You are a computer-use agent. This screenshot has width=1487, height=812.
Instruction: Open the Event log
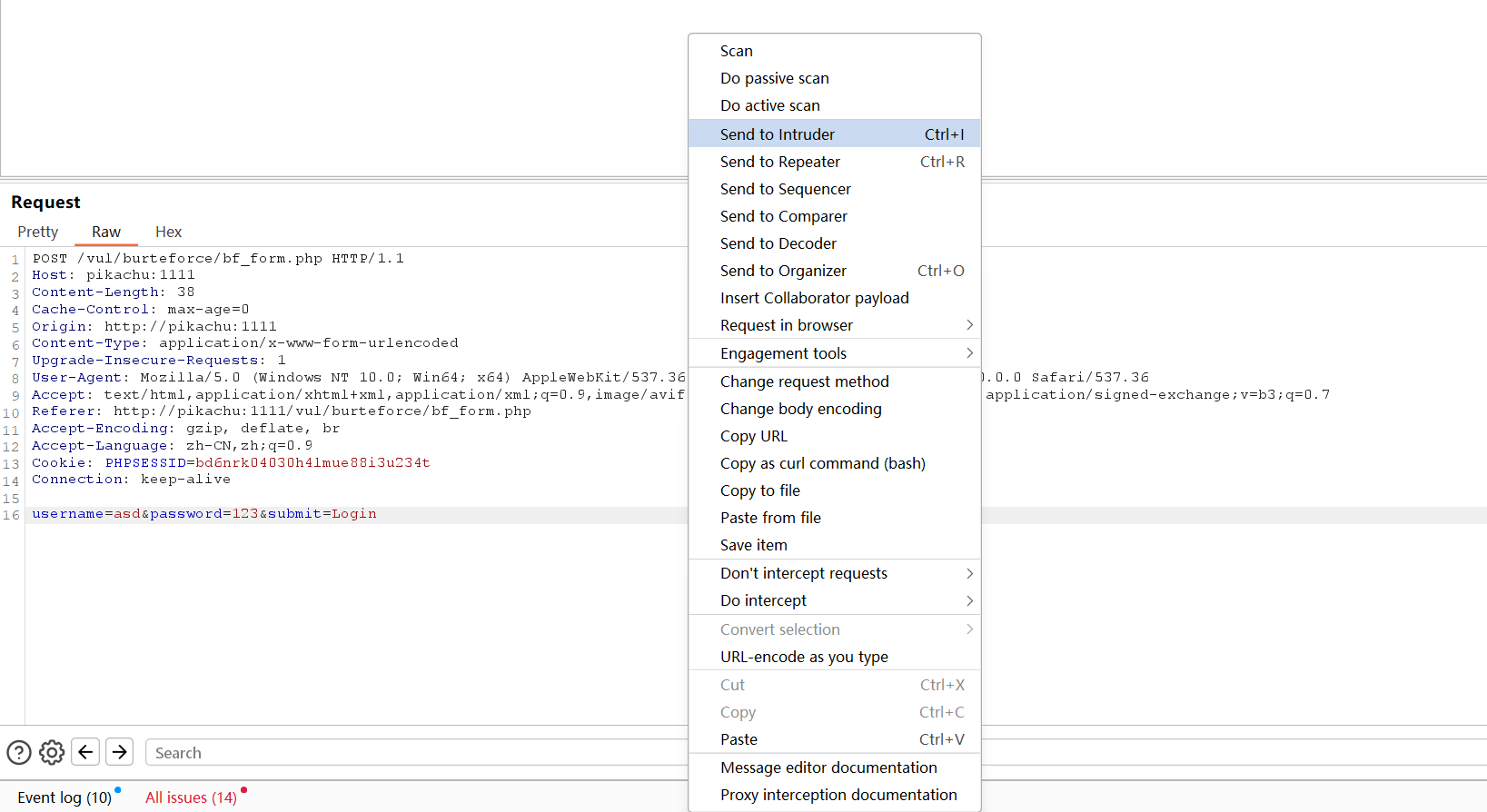64,797
